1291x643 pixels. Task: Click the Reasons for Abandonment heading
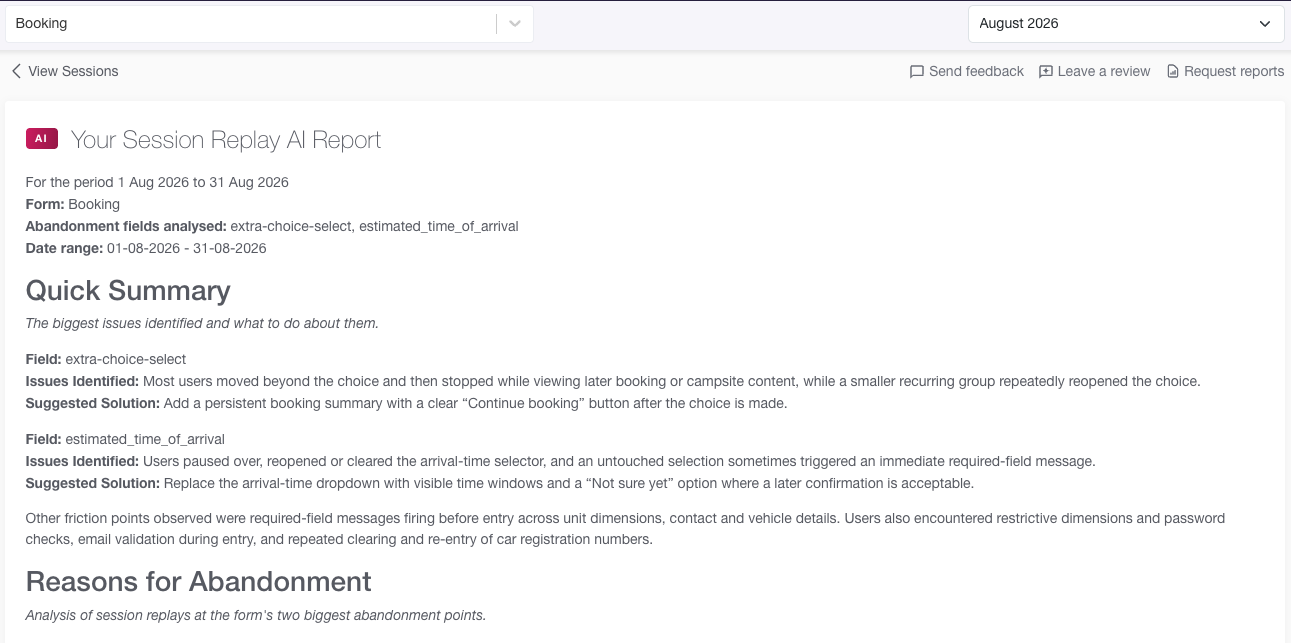(199, 582)
